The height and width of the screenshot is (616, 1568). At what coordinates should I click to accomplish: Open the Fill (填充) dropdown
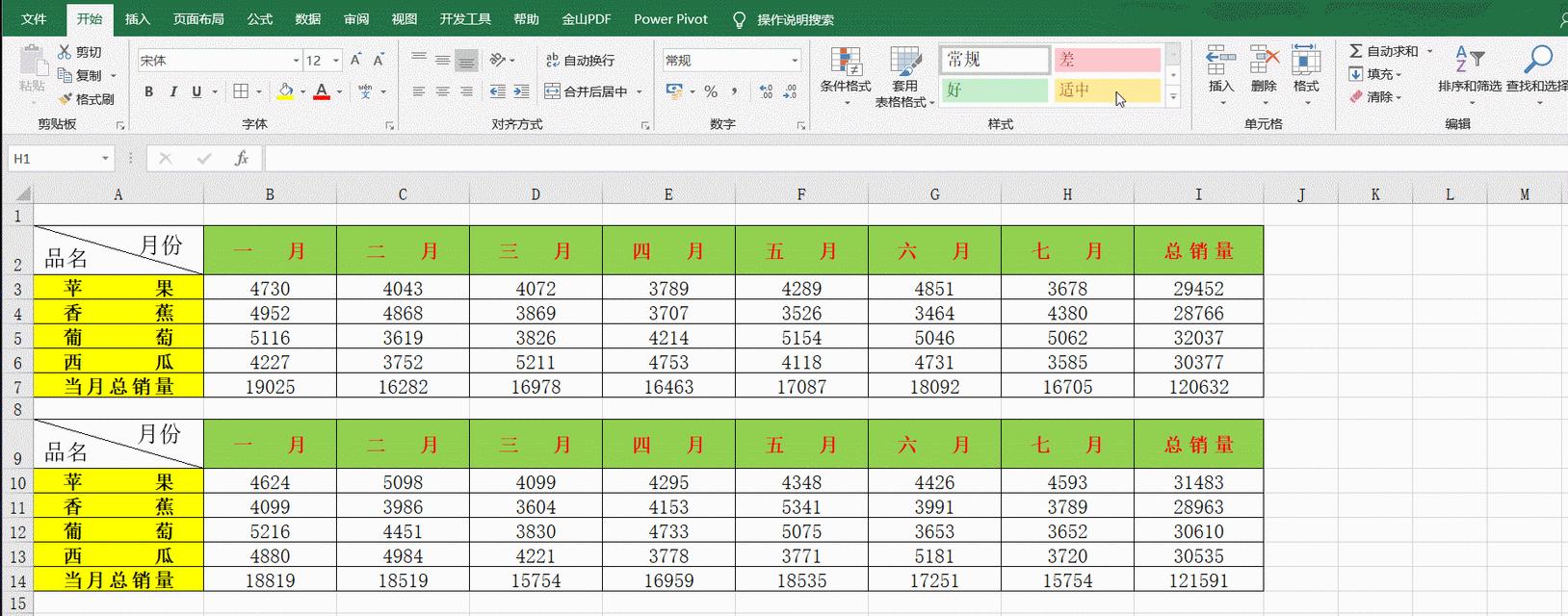click(1375, 74)
